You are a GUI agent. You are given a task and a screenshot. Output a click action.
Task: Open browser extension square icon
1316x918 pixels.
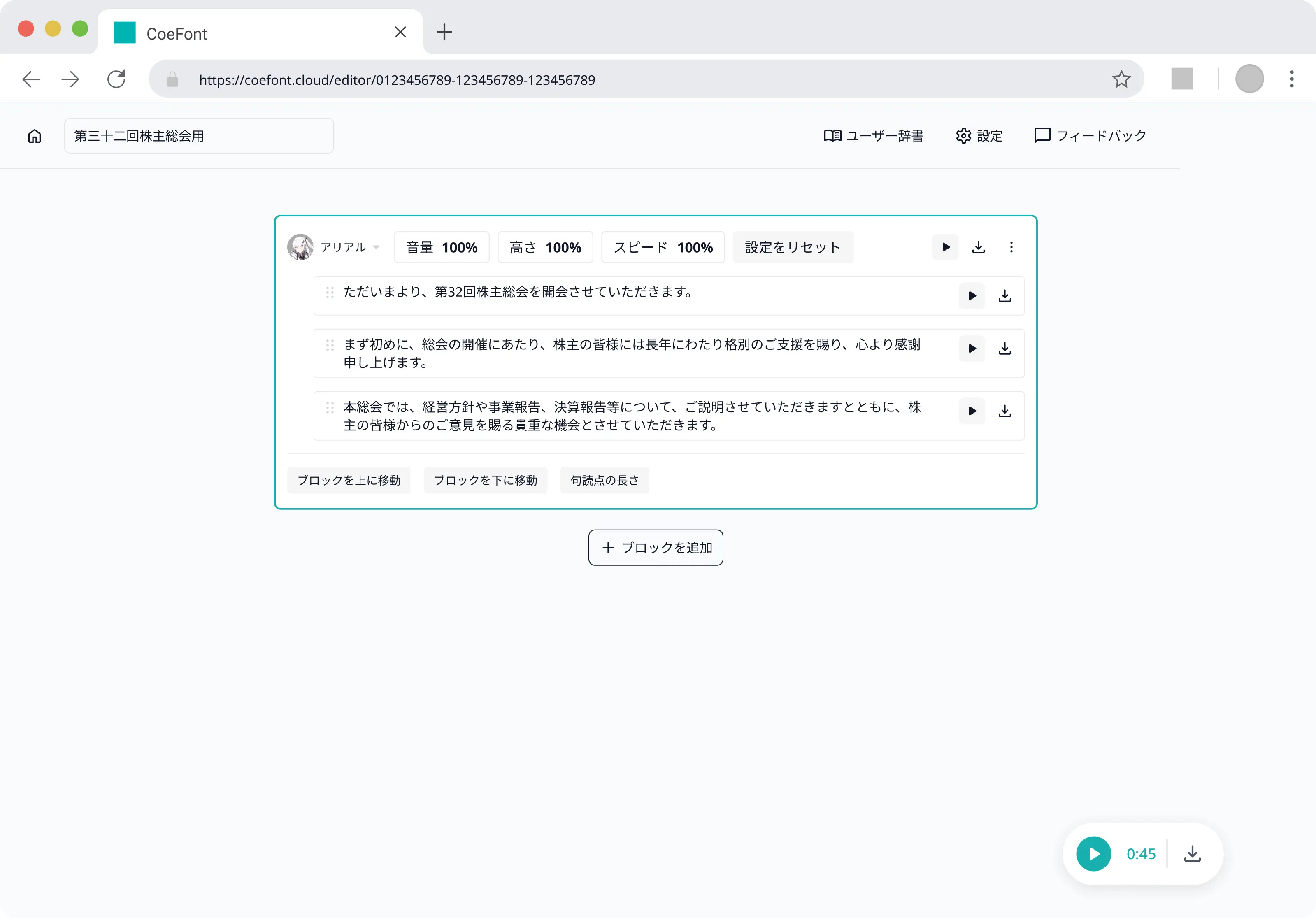[1182, 79]
